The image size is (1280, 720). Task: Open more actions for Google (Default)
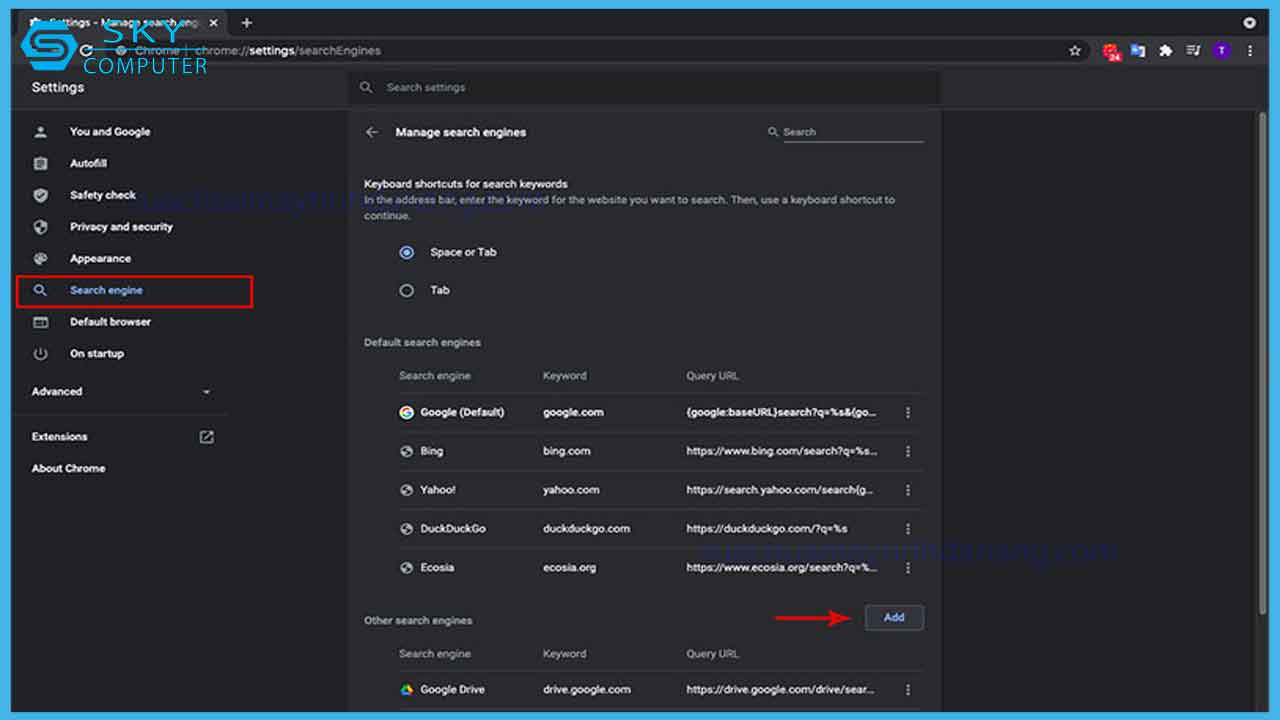tap(908, 412)
